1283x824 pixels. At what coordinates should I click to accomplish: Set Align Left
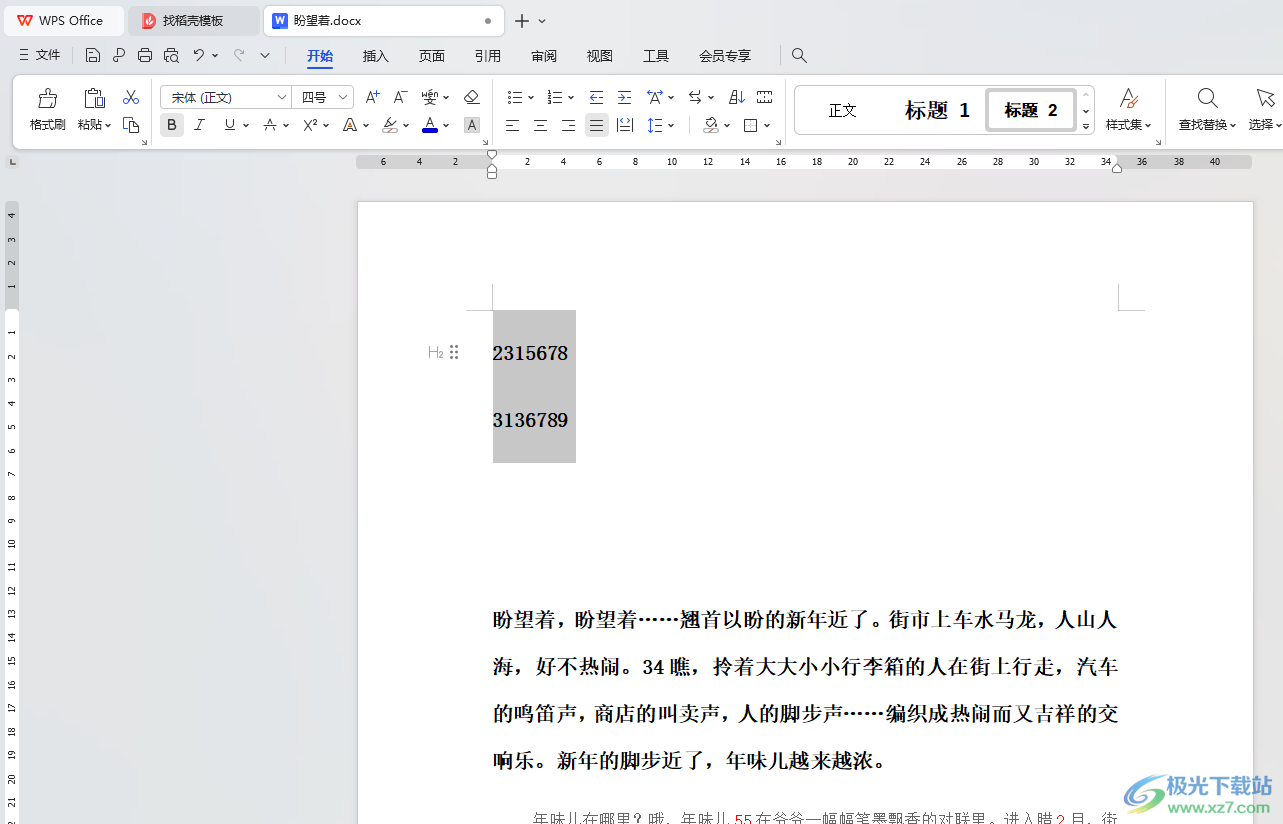point(512,125)
